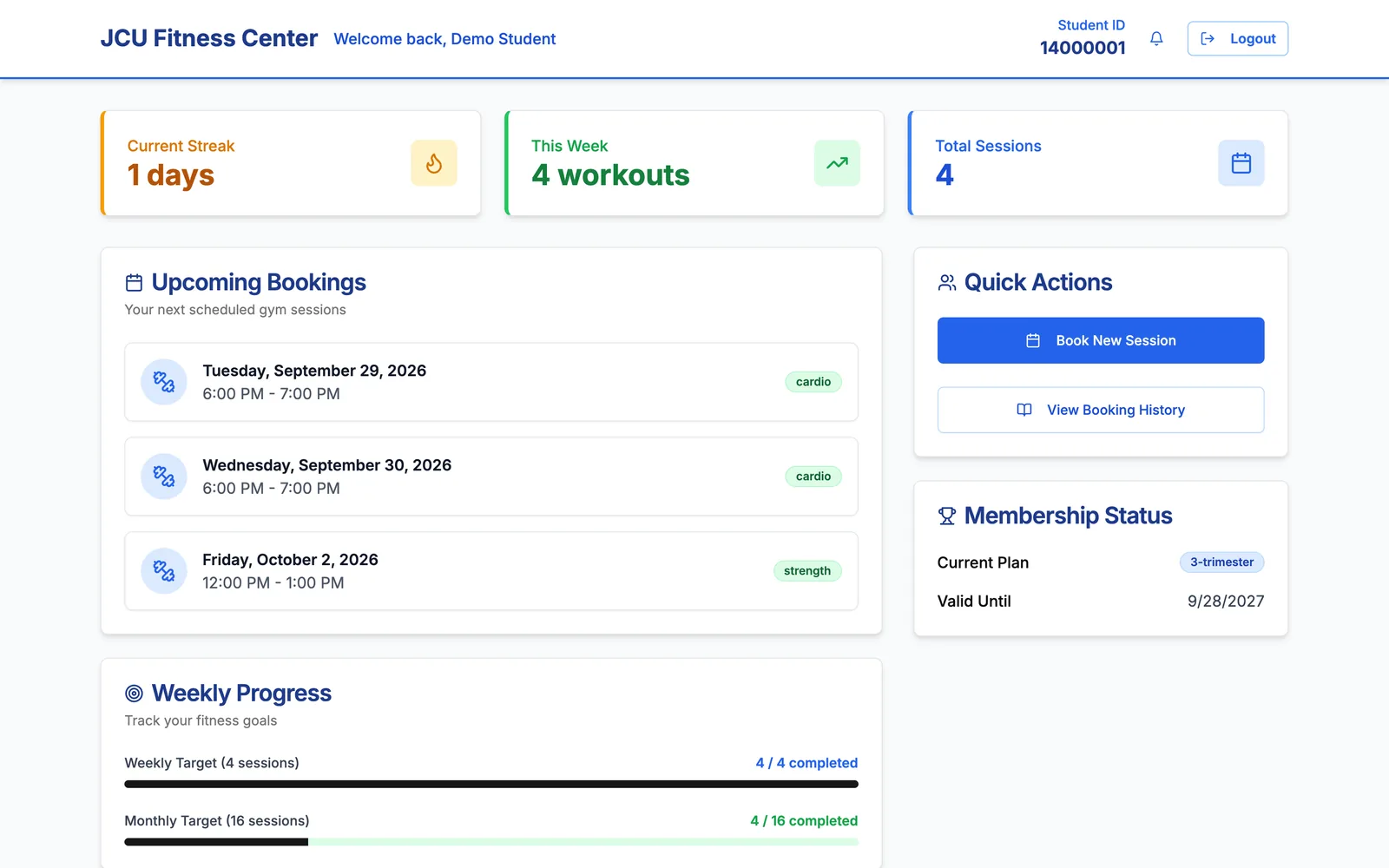Open the notifications bell
1389x868 pixels.
coord(1156,38)
